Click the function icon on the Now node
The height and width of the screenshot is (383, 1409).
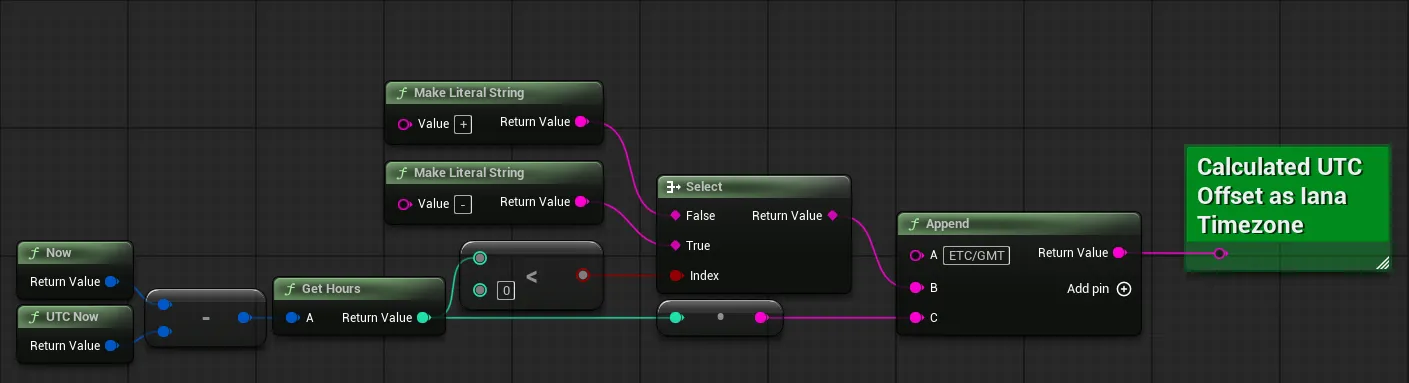[34, 253]
